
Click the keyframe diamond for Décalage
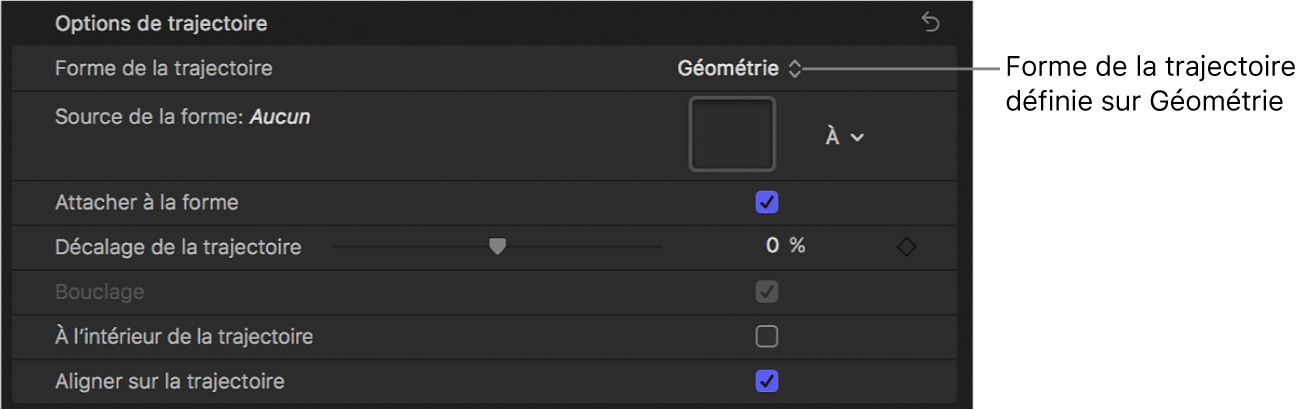(906, 247)
